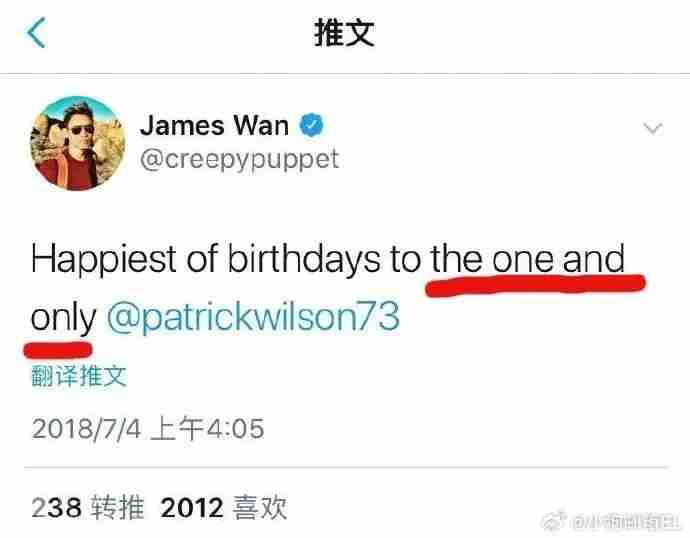Expand the tweet options chevron
Screen dimensions: 690x538
pos(653,128)
